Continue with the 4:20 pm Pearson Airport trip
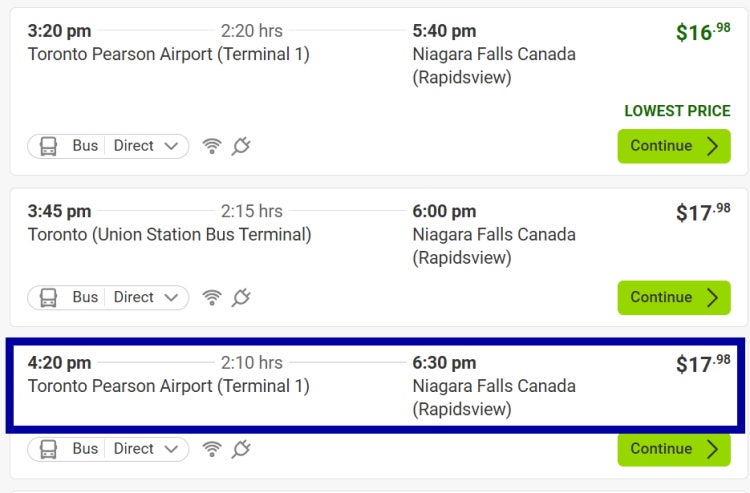 click(674, 449)
